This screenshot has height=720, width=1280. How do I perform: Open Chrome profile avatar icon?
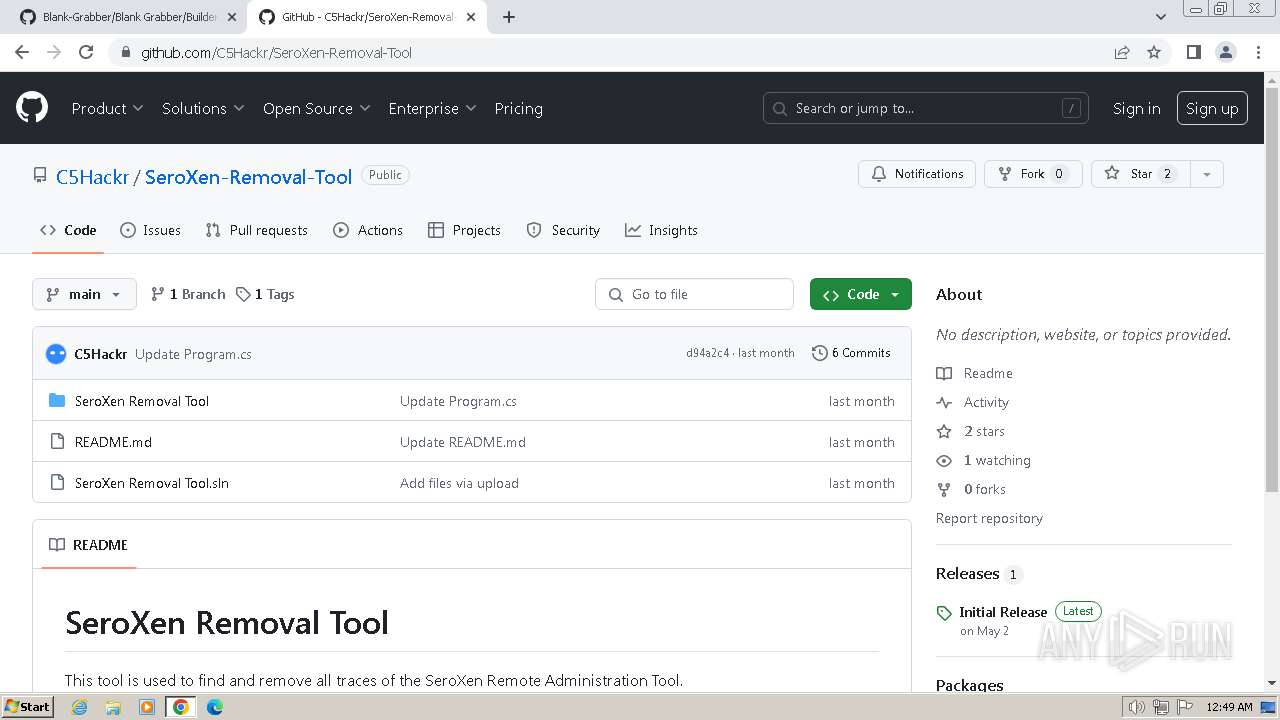point(1225,52)
